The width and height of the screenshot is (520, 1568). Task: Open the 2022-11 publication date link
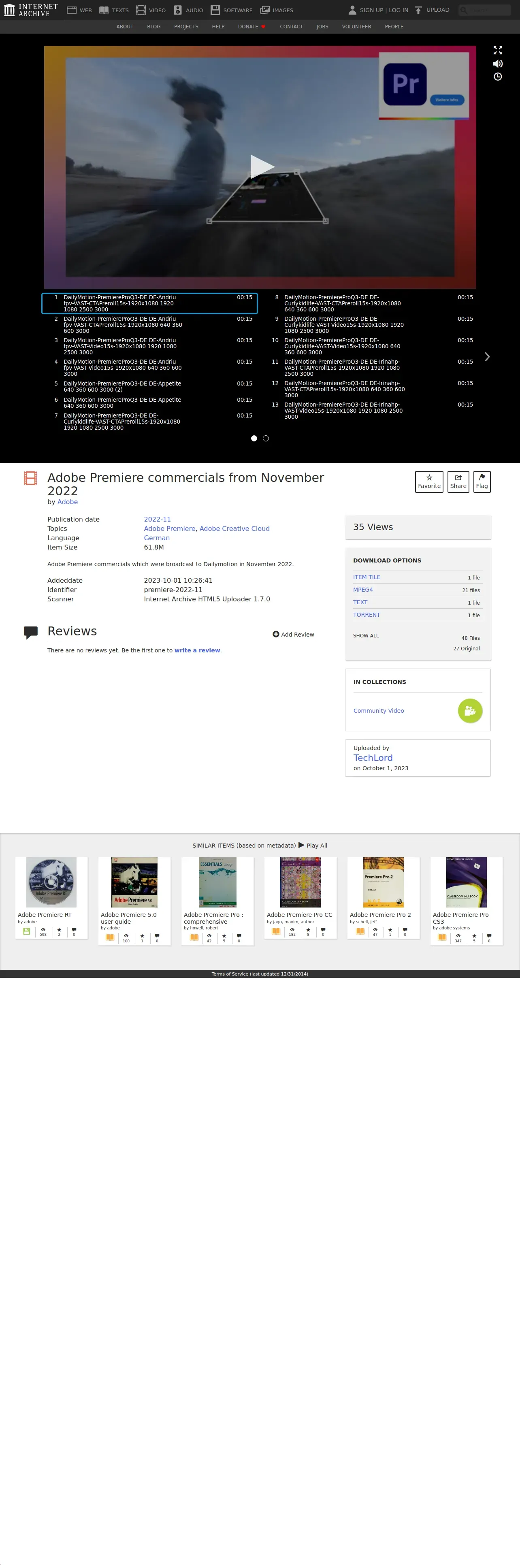[157, 519]
